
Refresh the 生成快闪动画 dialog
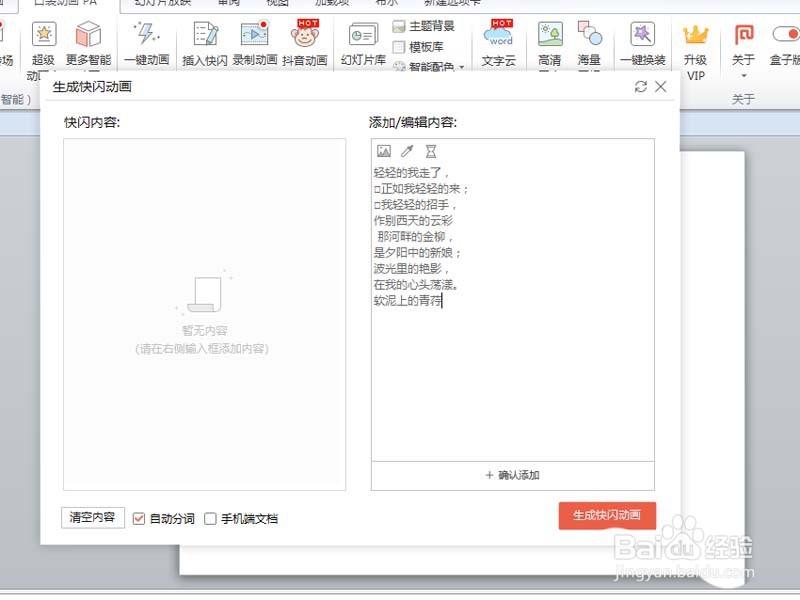[x=641, y=87]
